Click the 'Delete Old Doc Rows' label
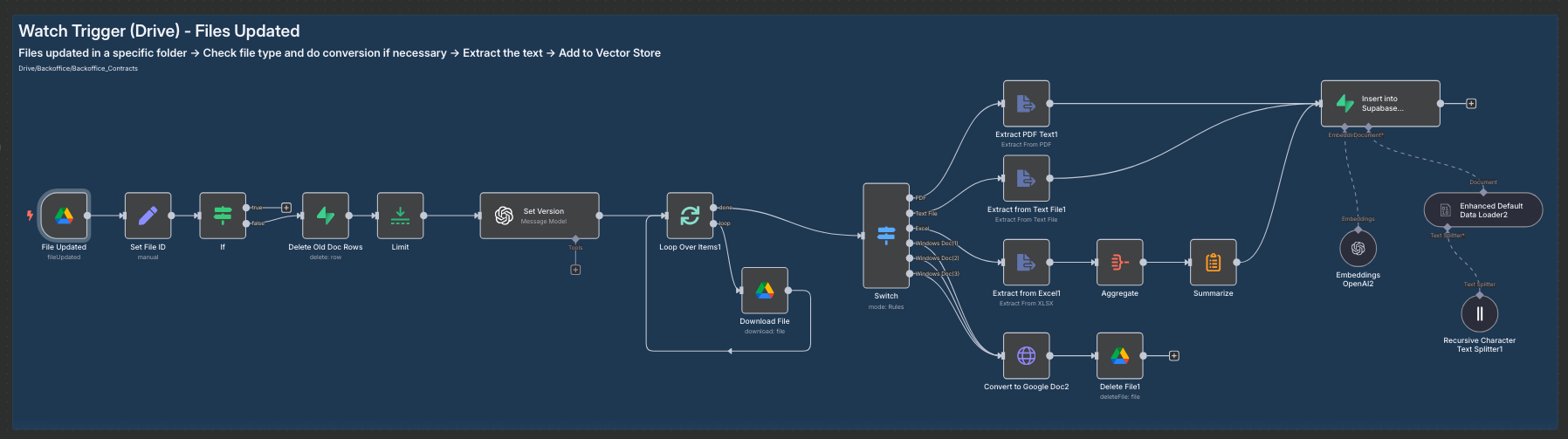This screenshot has width=1568, height=439. 326,247
